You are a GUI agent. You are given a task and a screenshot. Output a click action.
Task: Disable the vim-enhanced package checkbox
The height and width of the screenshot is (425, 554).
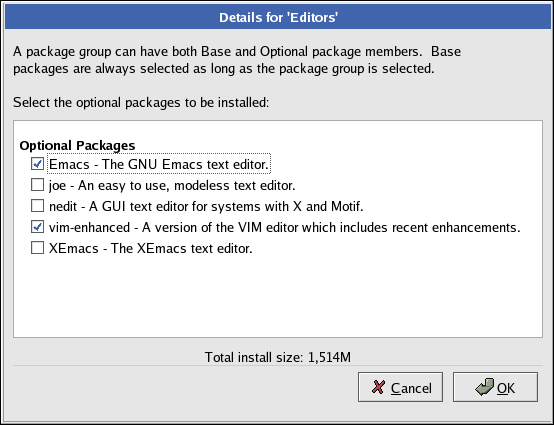point(37,227)
